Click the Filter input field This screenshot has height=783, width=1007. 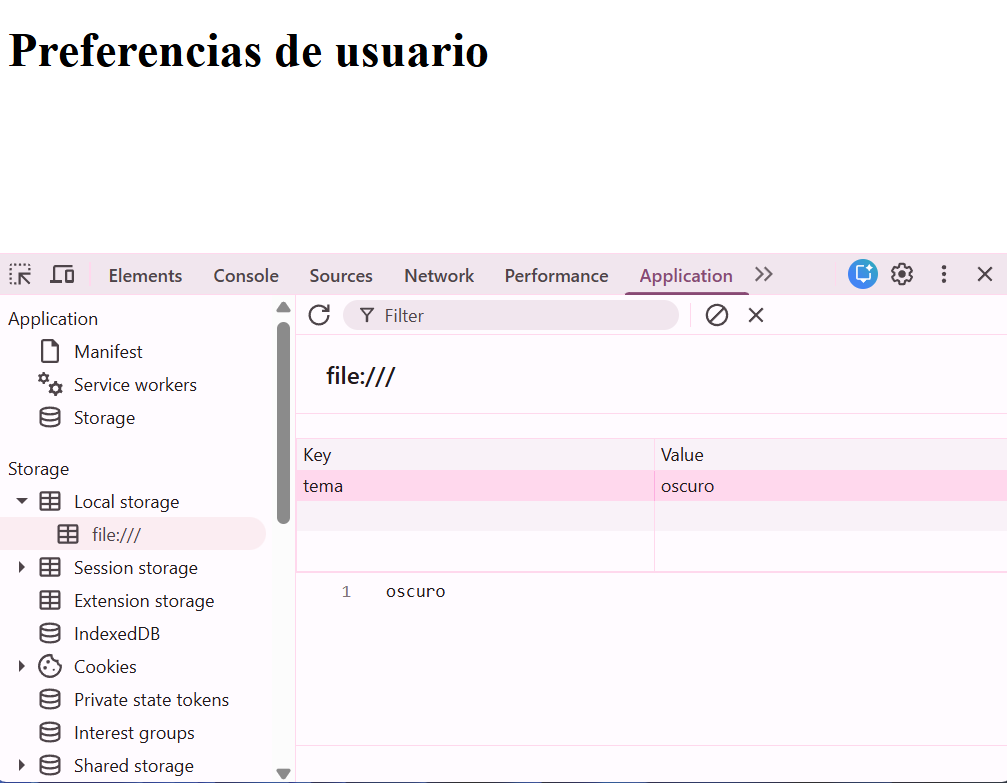(x=511, y=315)
